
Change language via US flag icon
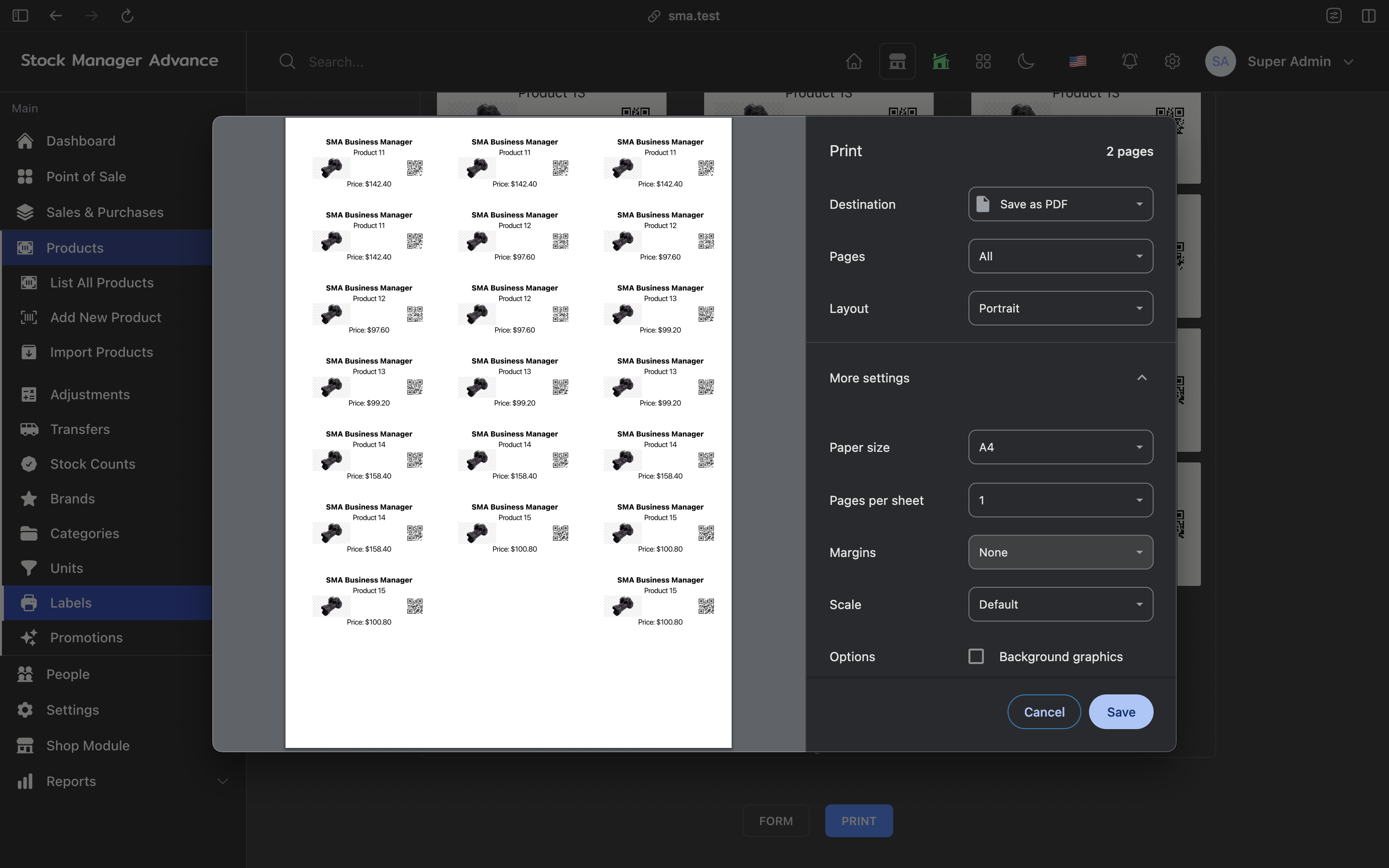point(1077,61)
